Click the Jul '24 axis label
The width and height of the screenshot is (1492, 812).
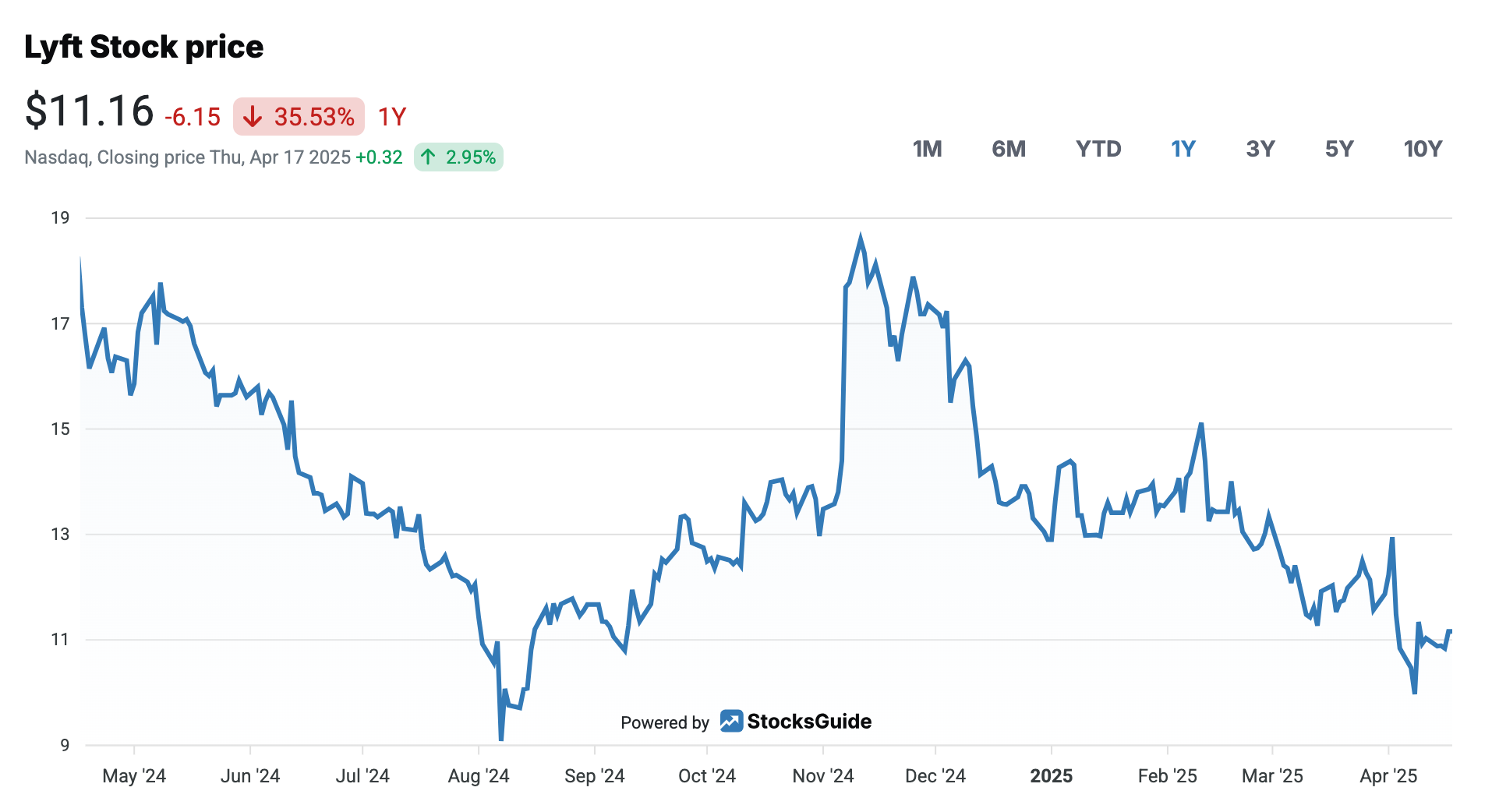[x=362, y=776]
